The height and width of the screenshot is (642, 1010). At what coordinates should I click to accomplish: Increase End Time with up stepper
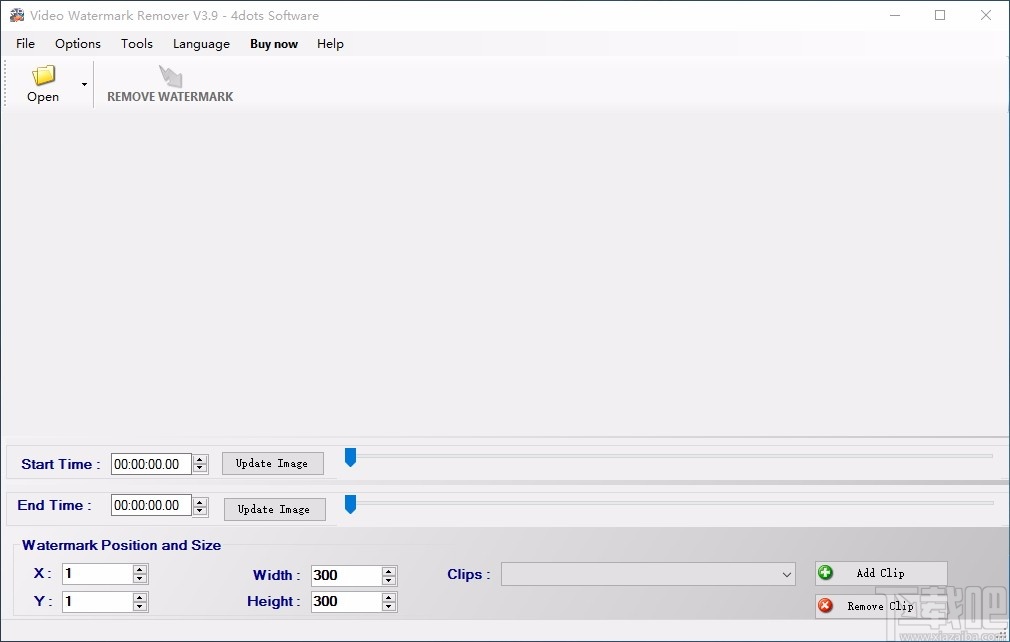coord(200,502)
